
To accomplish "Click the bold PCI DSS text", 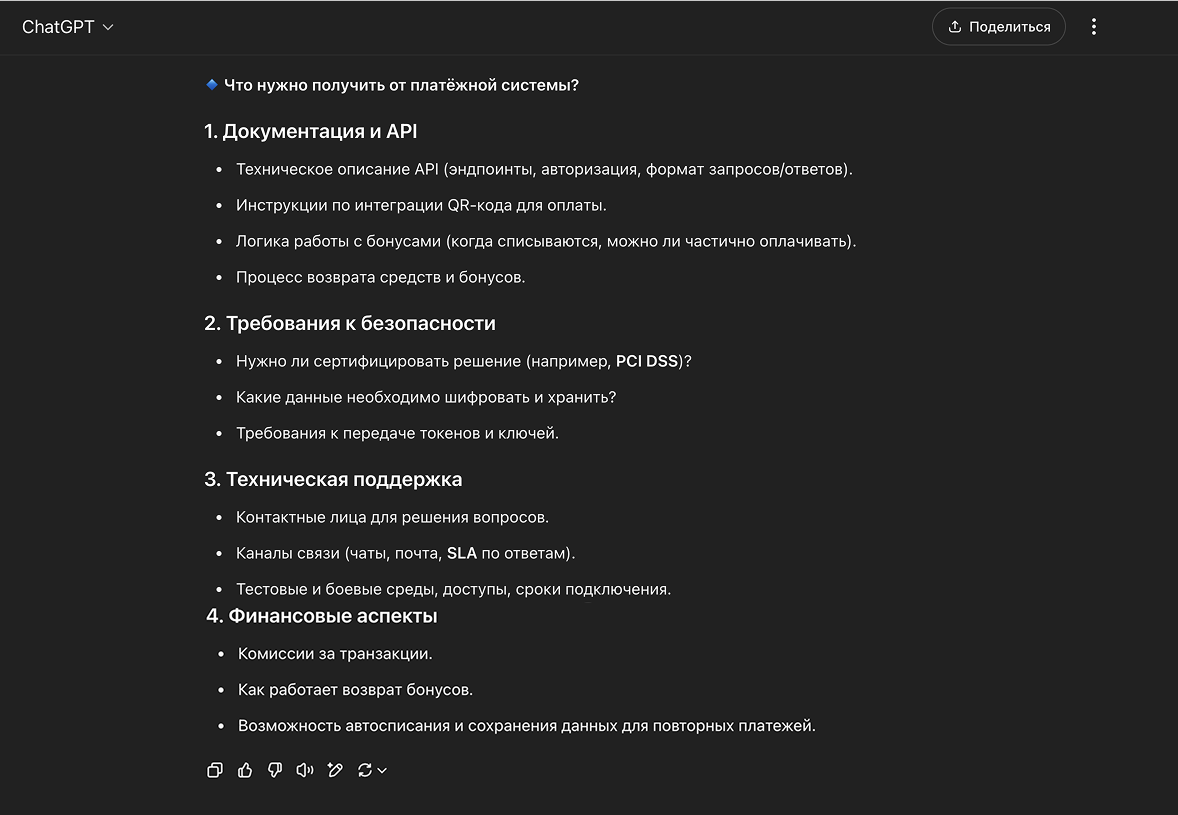I will pyautogui.click(x=643, y=361).
